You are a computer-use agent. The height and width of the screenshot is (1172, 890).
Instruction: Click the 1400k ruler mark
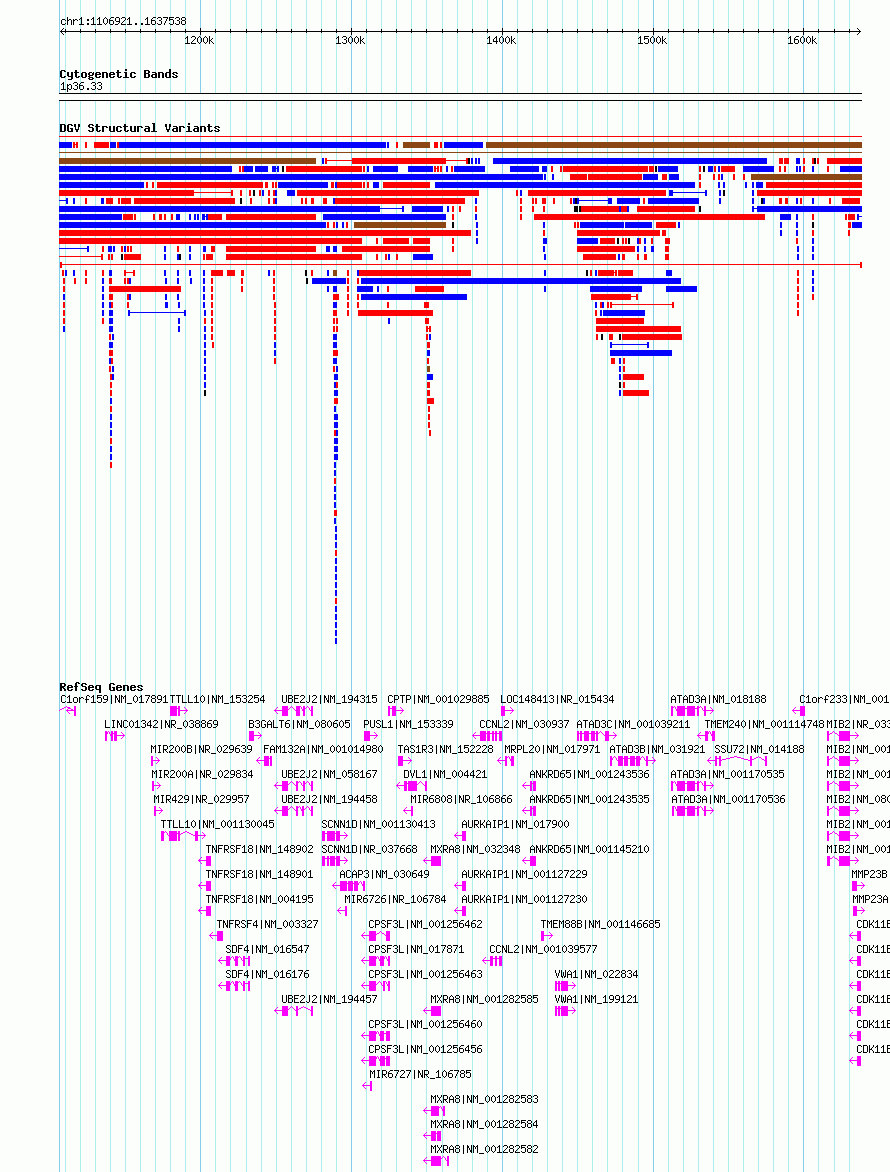(501, 40)
